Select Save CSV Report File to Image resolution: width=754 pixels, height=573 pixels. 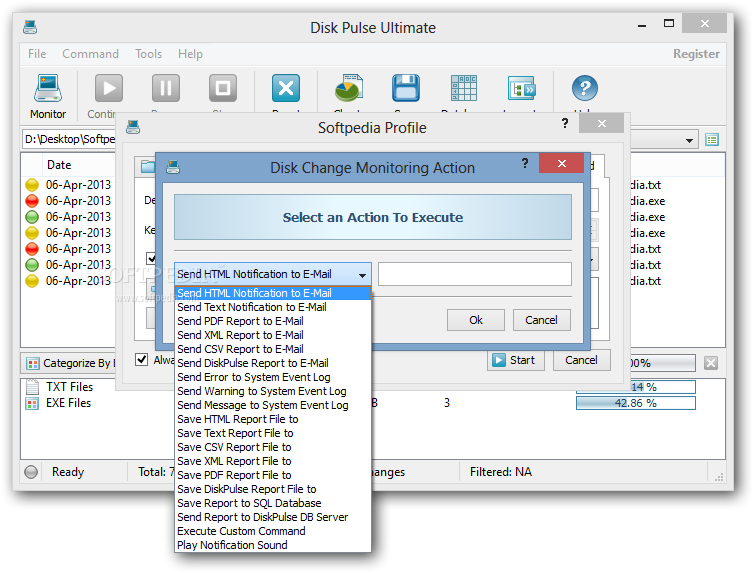click(273, 447)
